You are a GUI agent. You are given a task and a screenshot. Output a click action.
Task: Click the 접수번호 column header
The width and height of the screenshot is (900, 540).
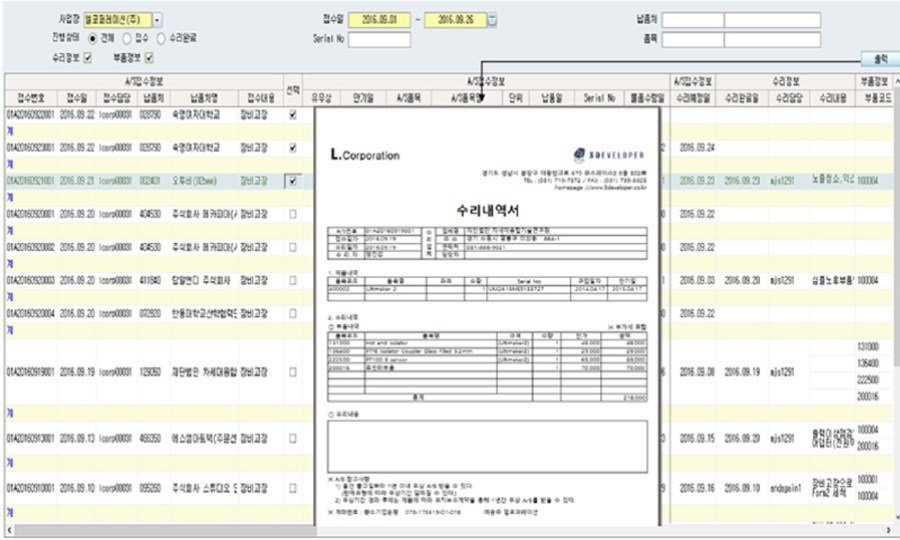[x=30, y=98]
